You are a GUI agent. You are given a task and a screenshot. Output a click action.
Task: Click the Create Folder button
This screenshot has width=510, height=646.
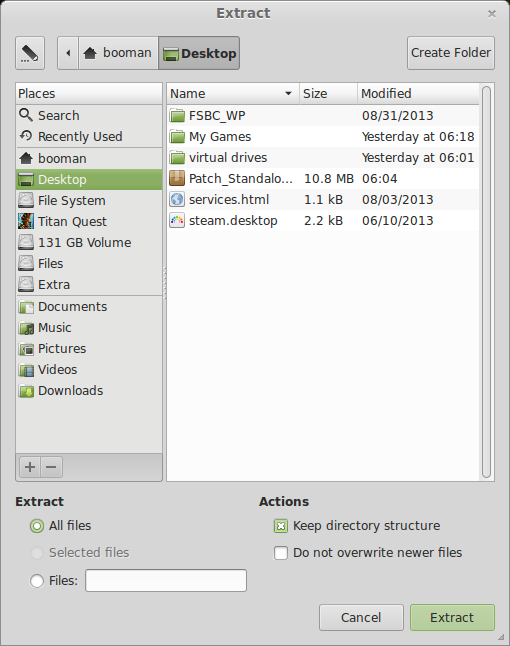tap(451, 53)
